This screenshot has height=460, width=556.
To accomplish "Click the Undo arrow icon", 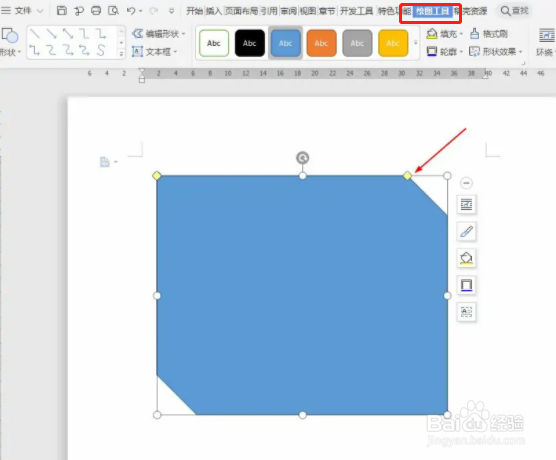I will [x=131, y=11].
